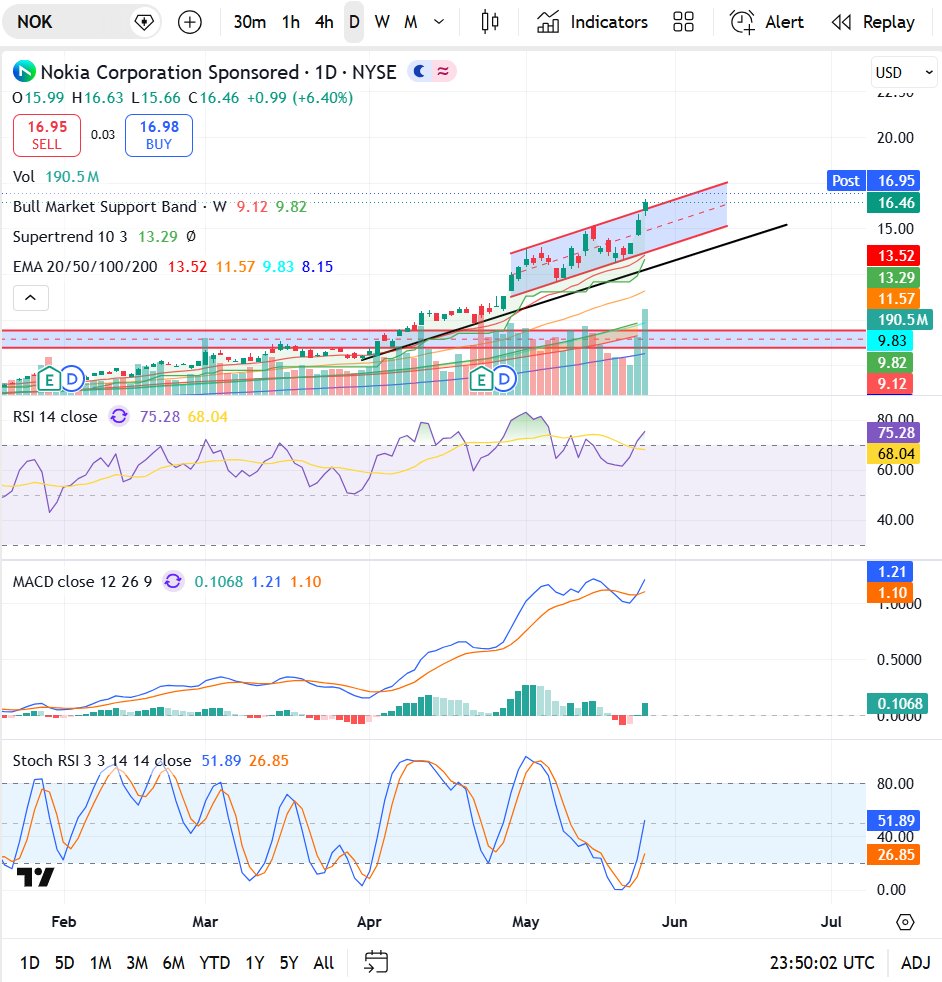Viewport: 942px width, 982px height.
Task: Select the D daily timeframe
Action: pos(354,23)
